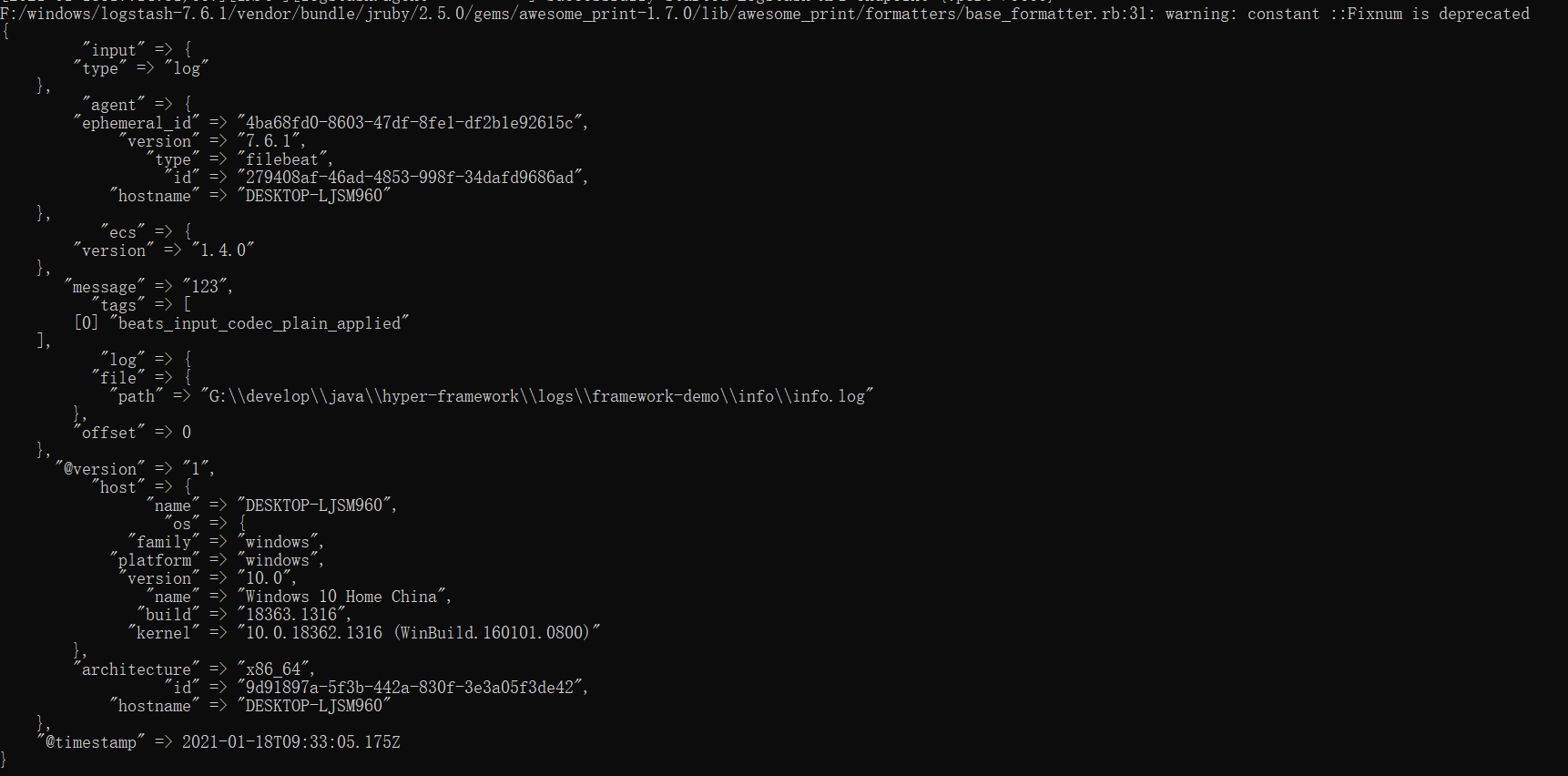The height and width of the screenshot is (776, 1568).
Task: Click the "offset" key text
Action: 109,433
